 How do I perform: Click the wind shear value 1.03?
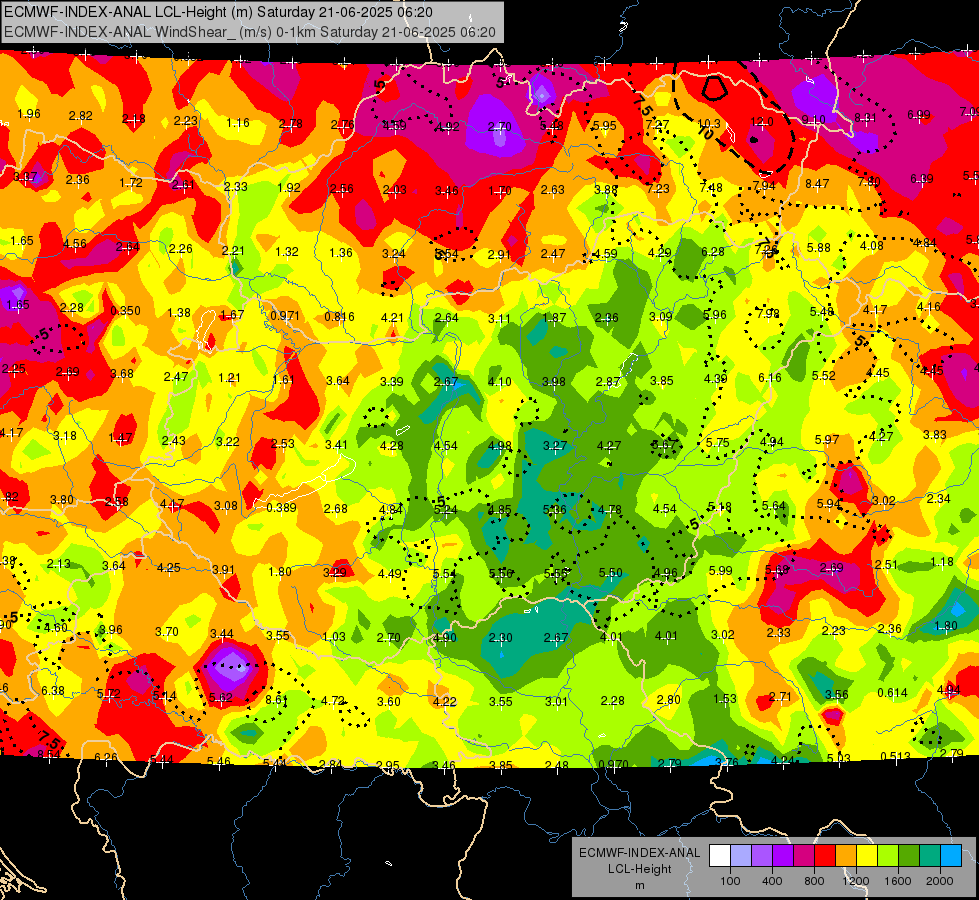pos(334,636)
